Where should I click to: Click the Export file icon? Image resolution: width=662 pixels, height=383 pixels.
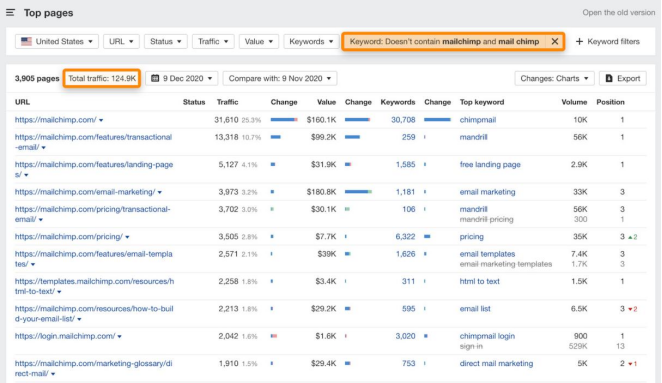tap(609, 78)
